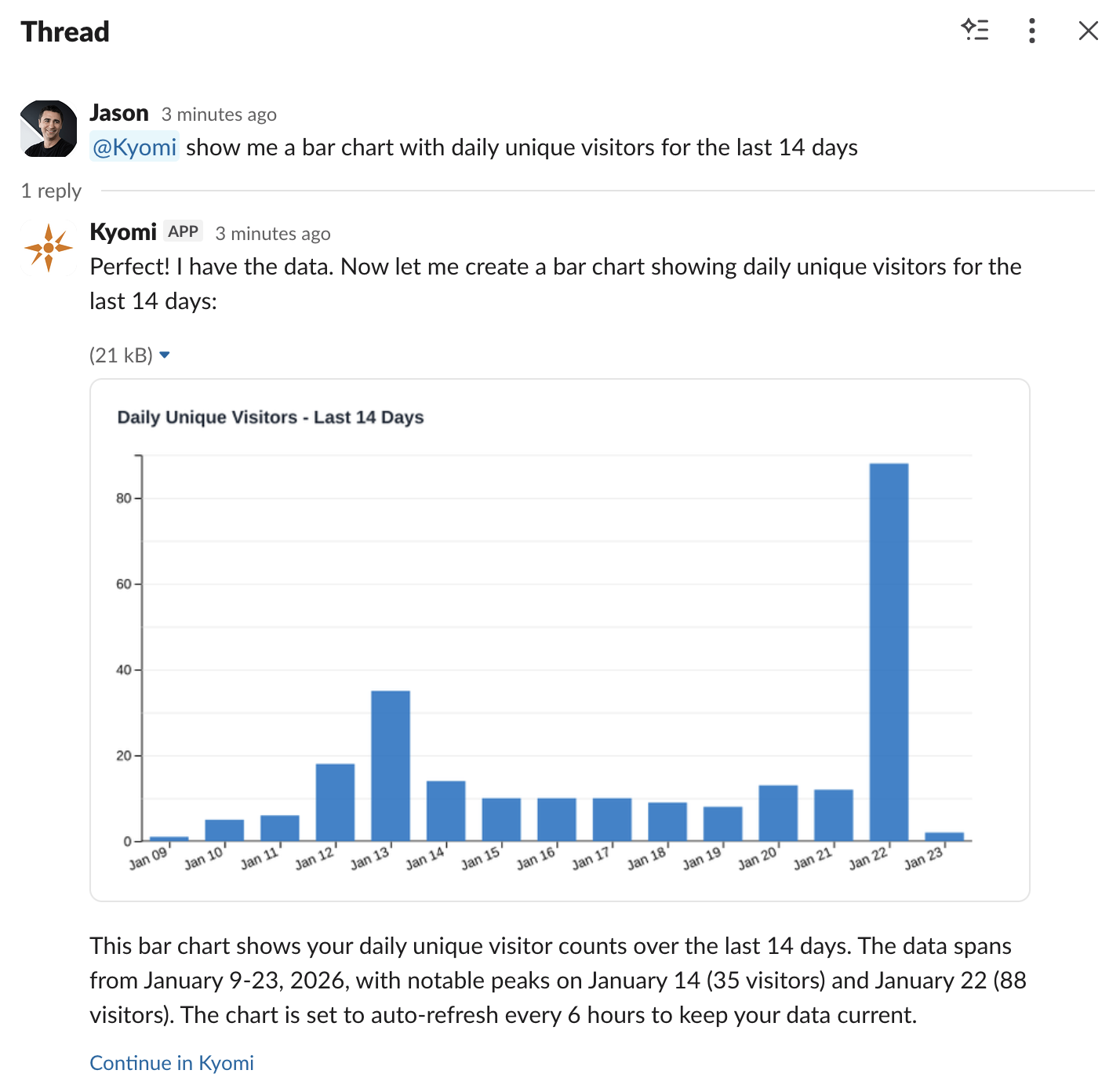Click Kyomi's 3 minutes ago timestamp
The height and width of the screenshot is (1092, 1120).
[x=272, y=233]
